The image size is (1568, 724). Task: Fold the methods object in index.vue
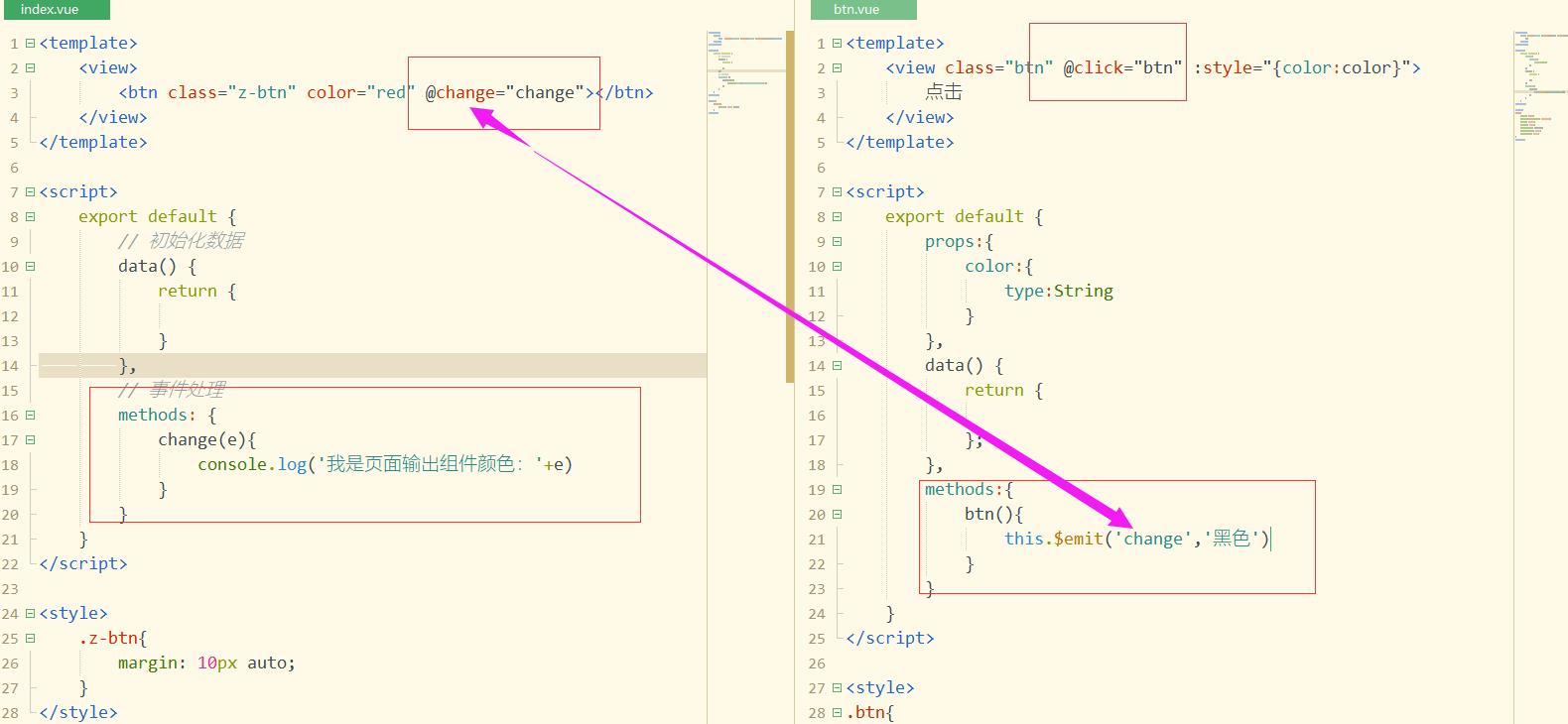coord(30,416)
